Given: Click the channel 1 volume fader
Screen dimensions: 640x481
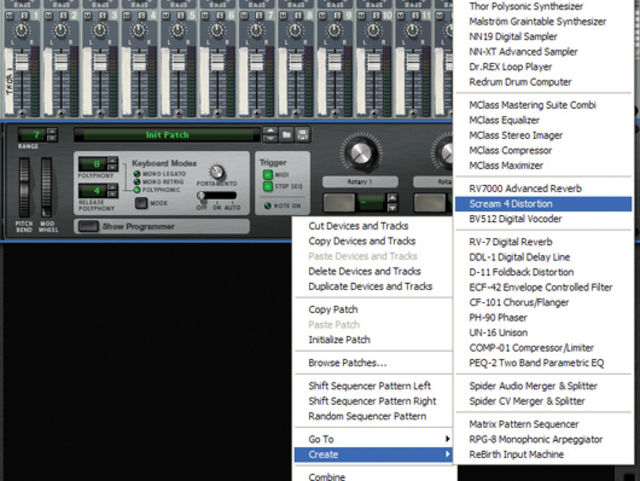Looking at the screenshot, I should 22,62.
